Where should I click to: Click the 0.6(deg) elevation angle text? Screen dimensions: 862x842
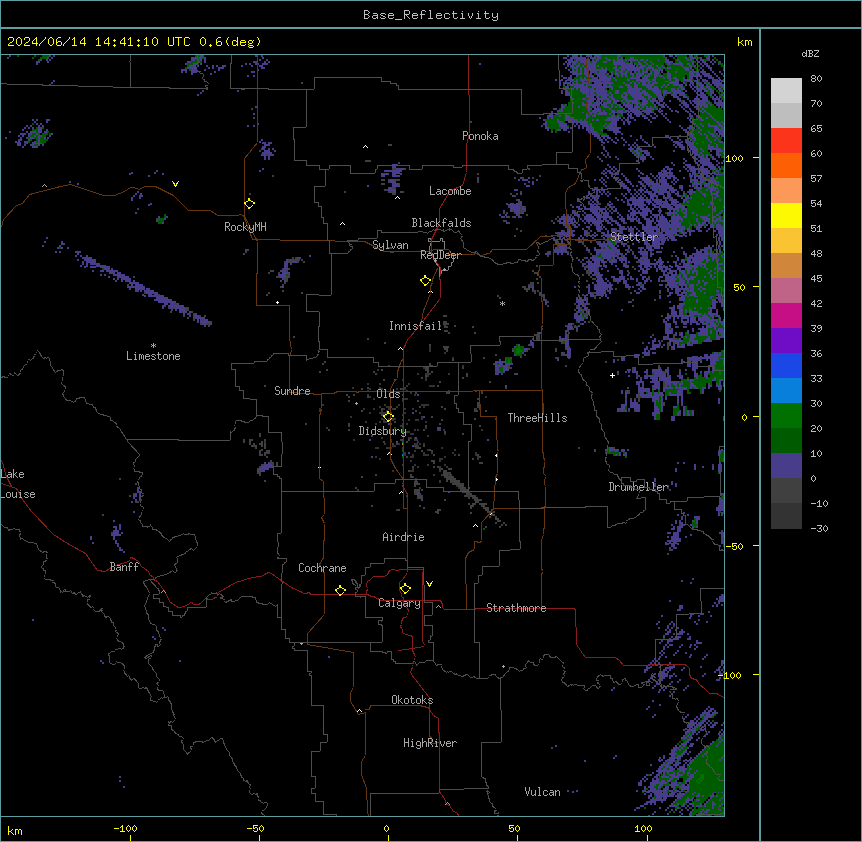click(x=230, y=42)
